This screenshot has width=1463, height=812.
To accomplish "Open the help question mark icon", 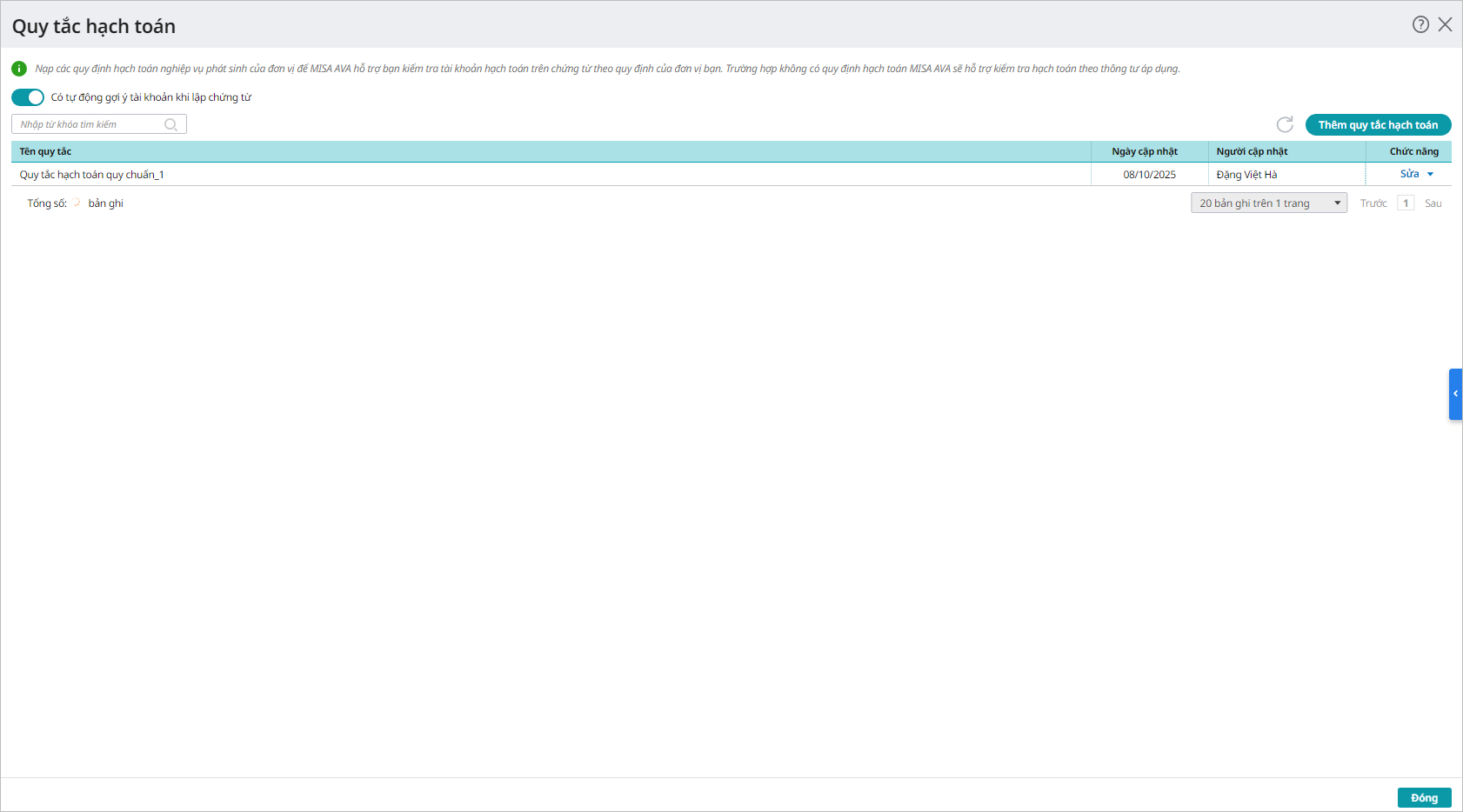I will (x=1420, y=24).
